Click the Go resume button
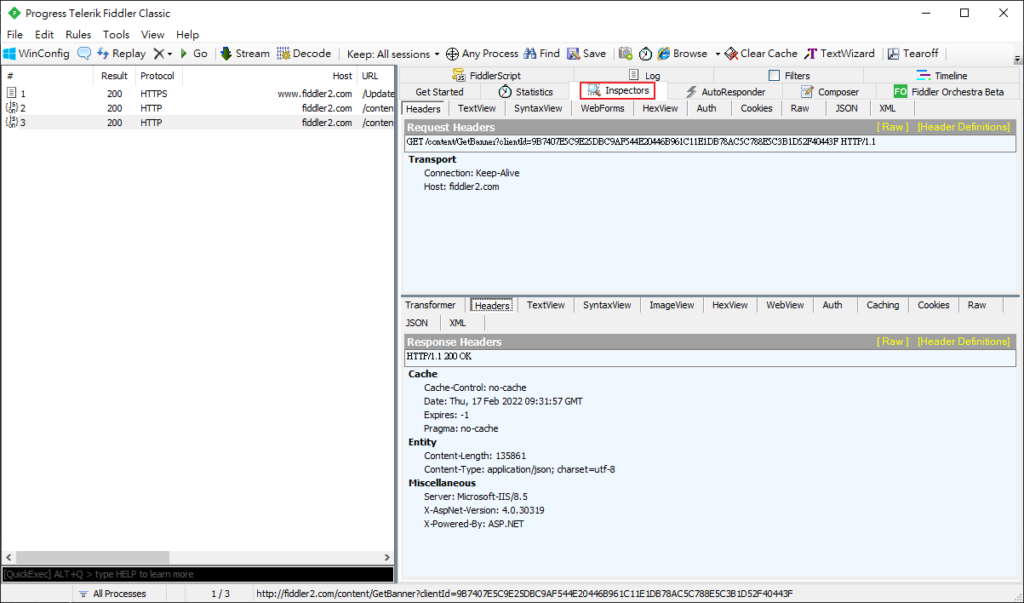 (x=193, y=54)
